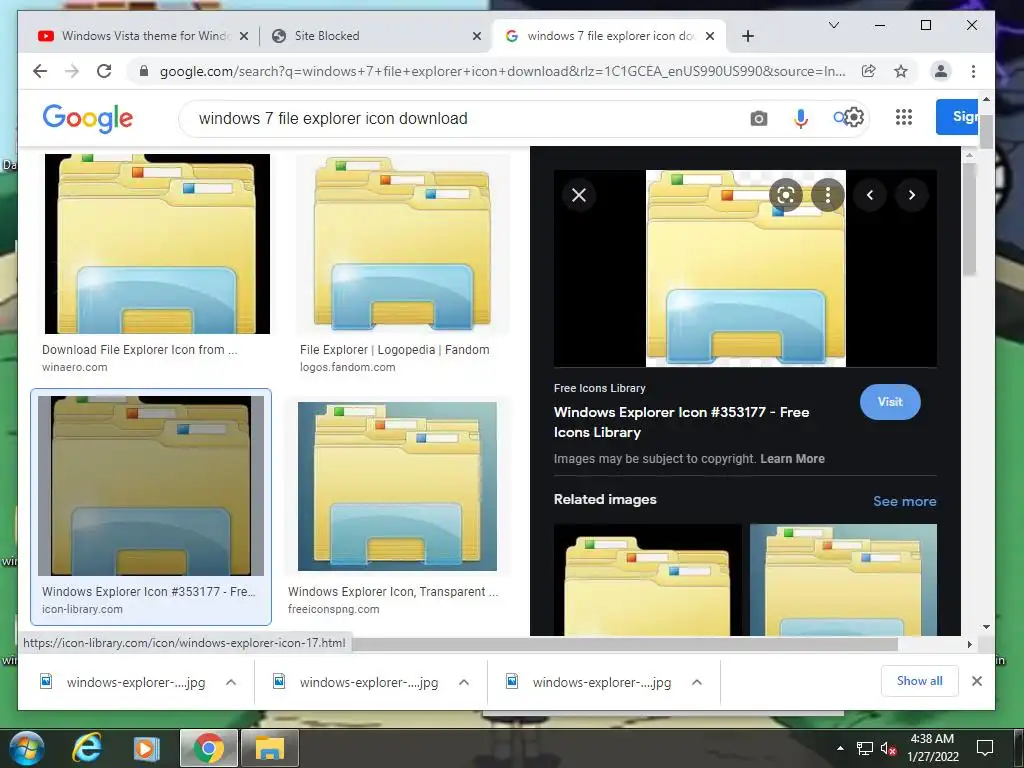The width and height of the screenshot is (1024, 768).
Task: Close the Google search tab
Action: pyautogui.click(x=711, y=37)
